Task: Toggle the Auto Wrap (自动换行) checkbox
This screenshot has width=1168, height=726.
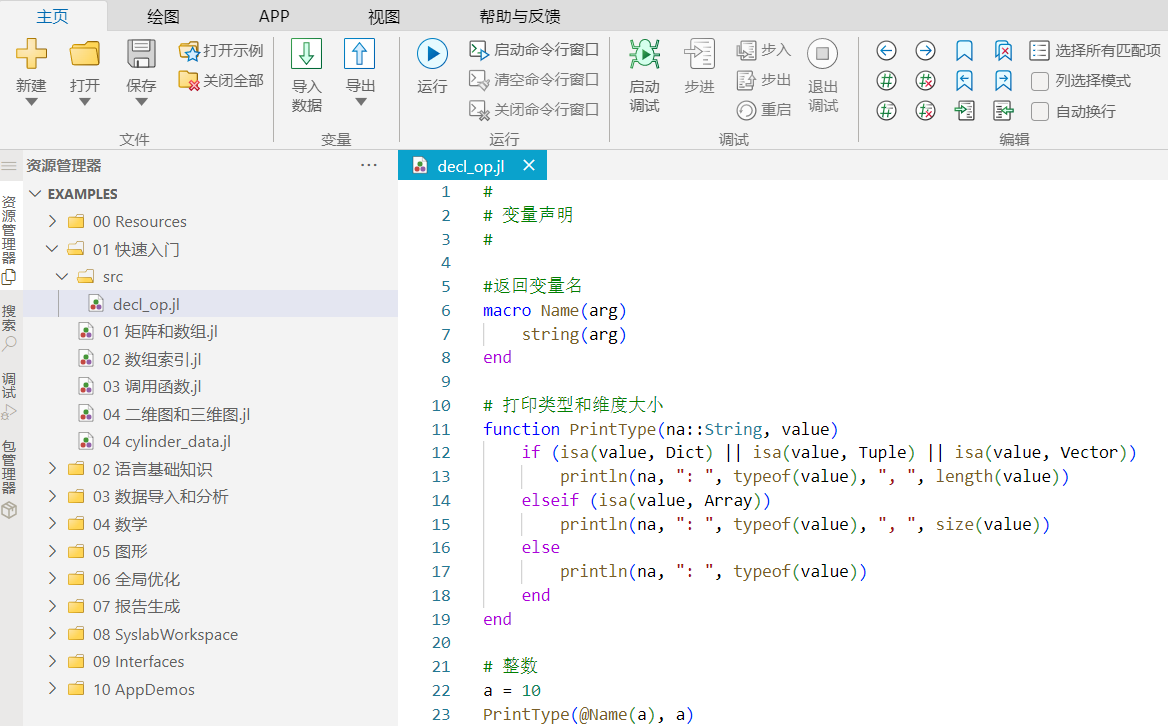Action: pos(1040,111)
